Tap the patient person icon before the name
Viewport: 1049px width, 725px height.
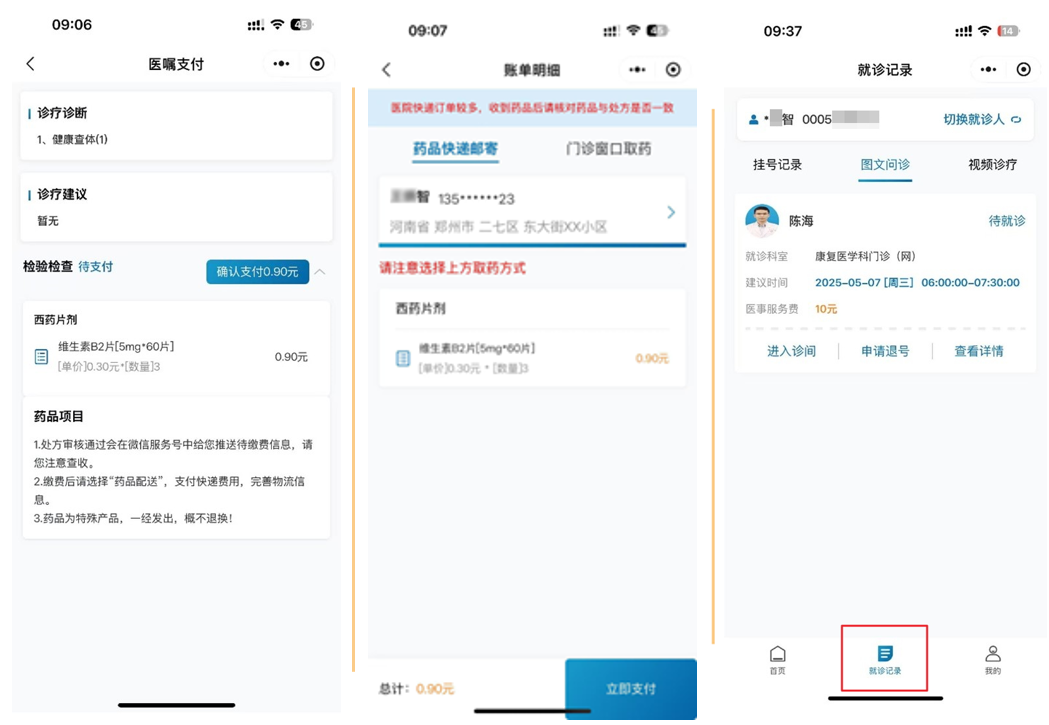pyautogui.click(x=753, y=120)
